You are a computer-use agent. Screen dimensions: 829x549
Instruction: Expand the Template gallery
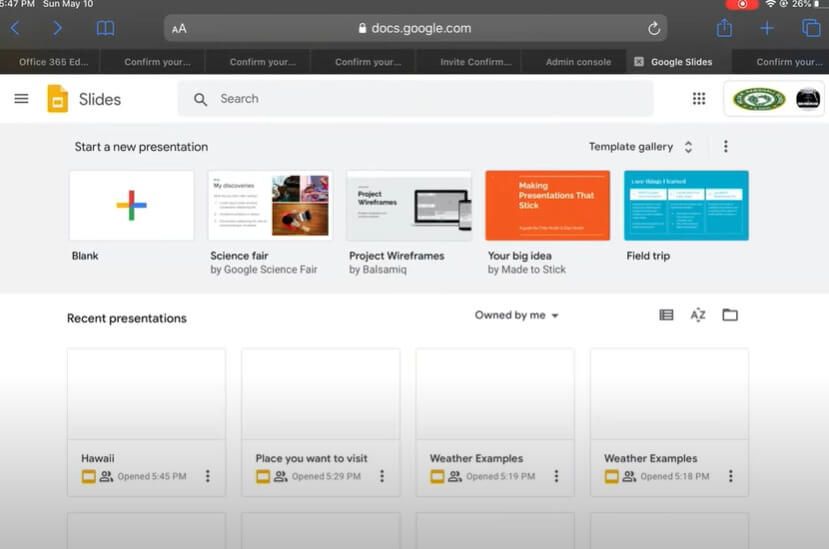tap(641, 147)
